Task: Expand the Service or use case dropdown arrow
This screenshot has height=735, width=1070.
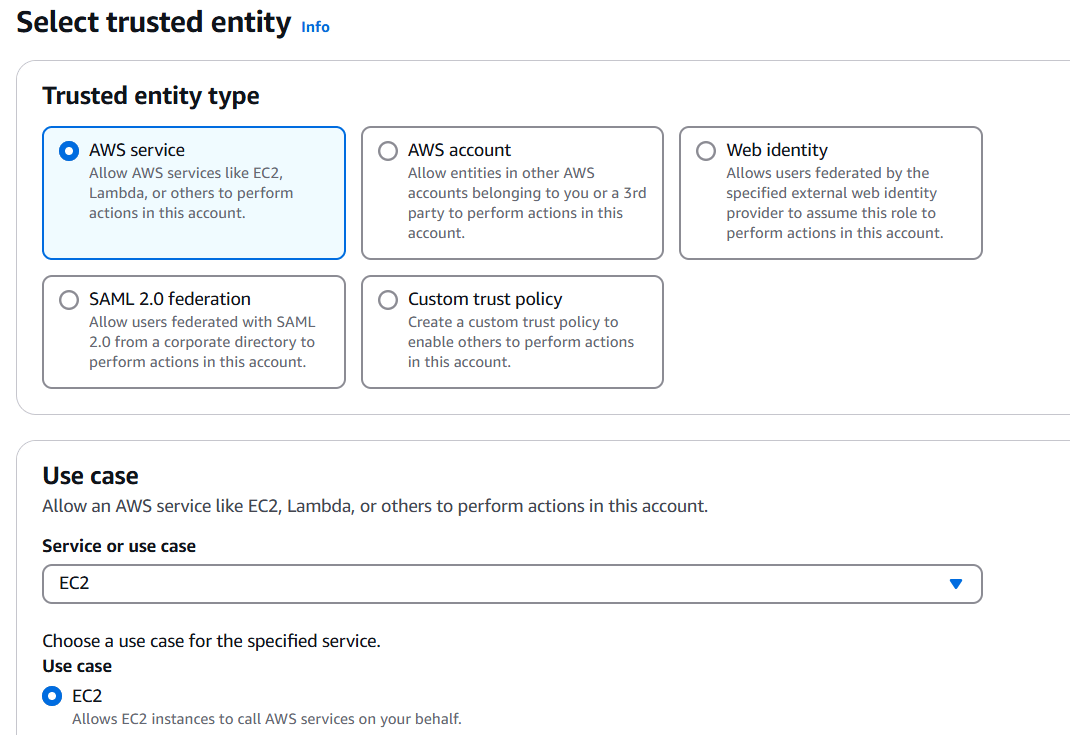Action: click(955, 584)
